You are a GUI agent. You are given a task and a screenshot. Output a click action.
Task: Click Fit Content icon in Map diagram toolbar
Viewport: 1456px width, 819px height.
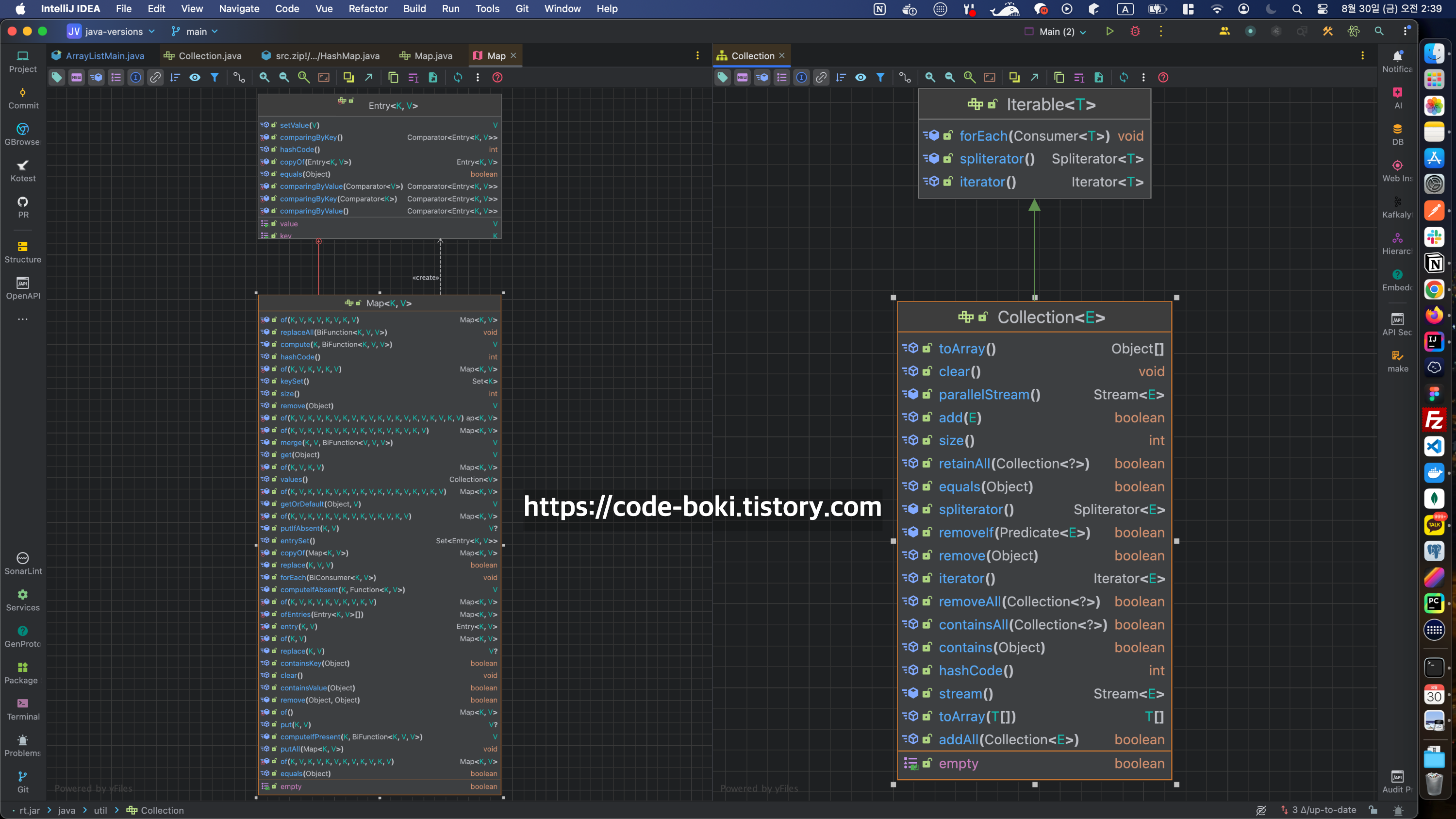[323, 78]
